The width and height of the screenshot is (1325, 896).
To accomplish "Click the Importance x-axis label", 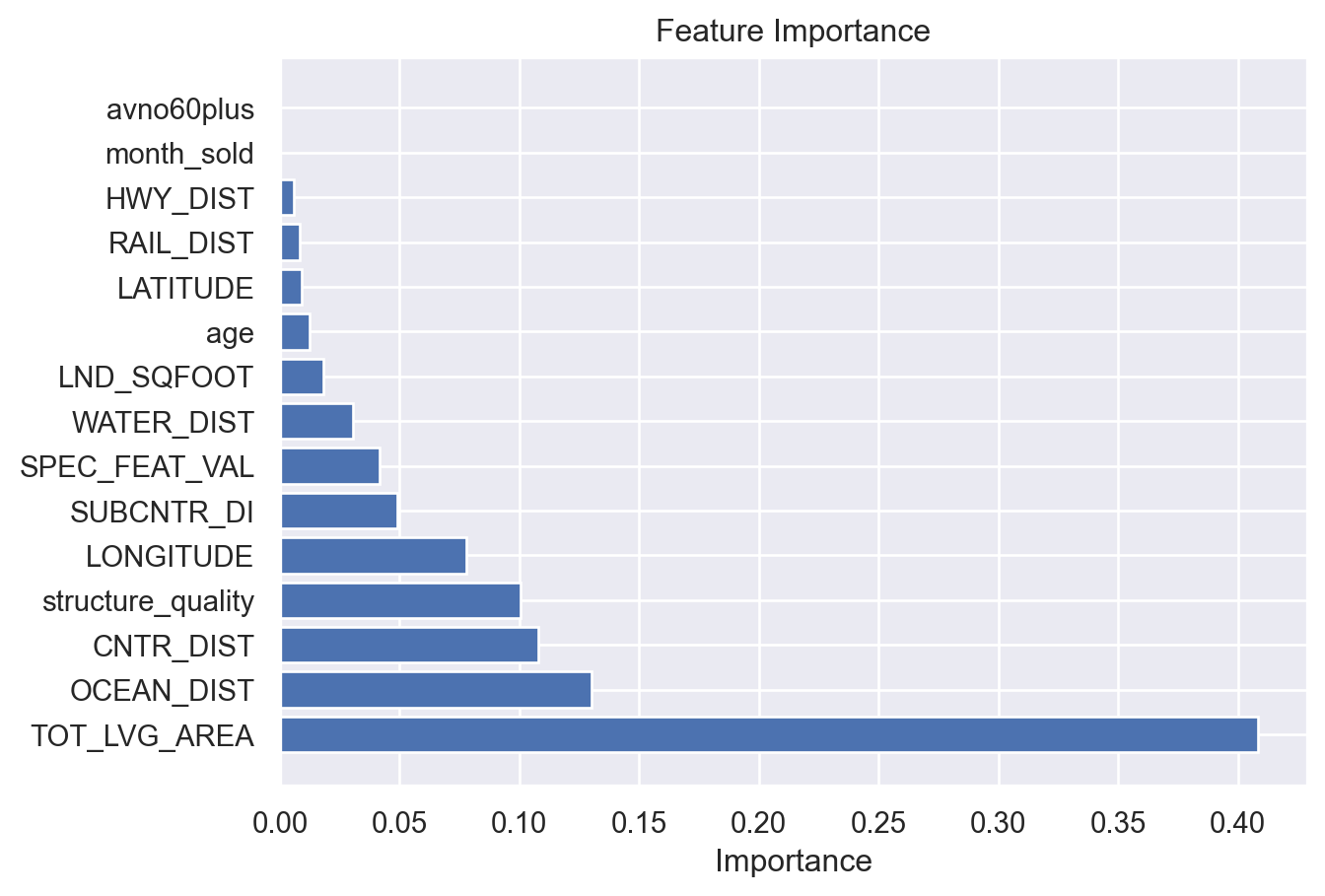I will tap(793, 862).
